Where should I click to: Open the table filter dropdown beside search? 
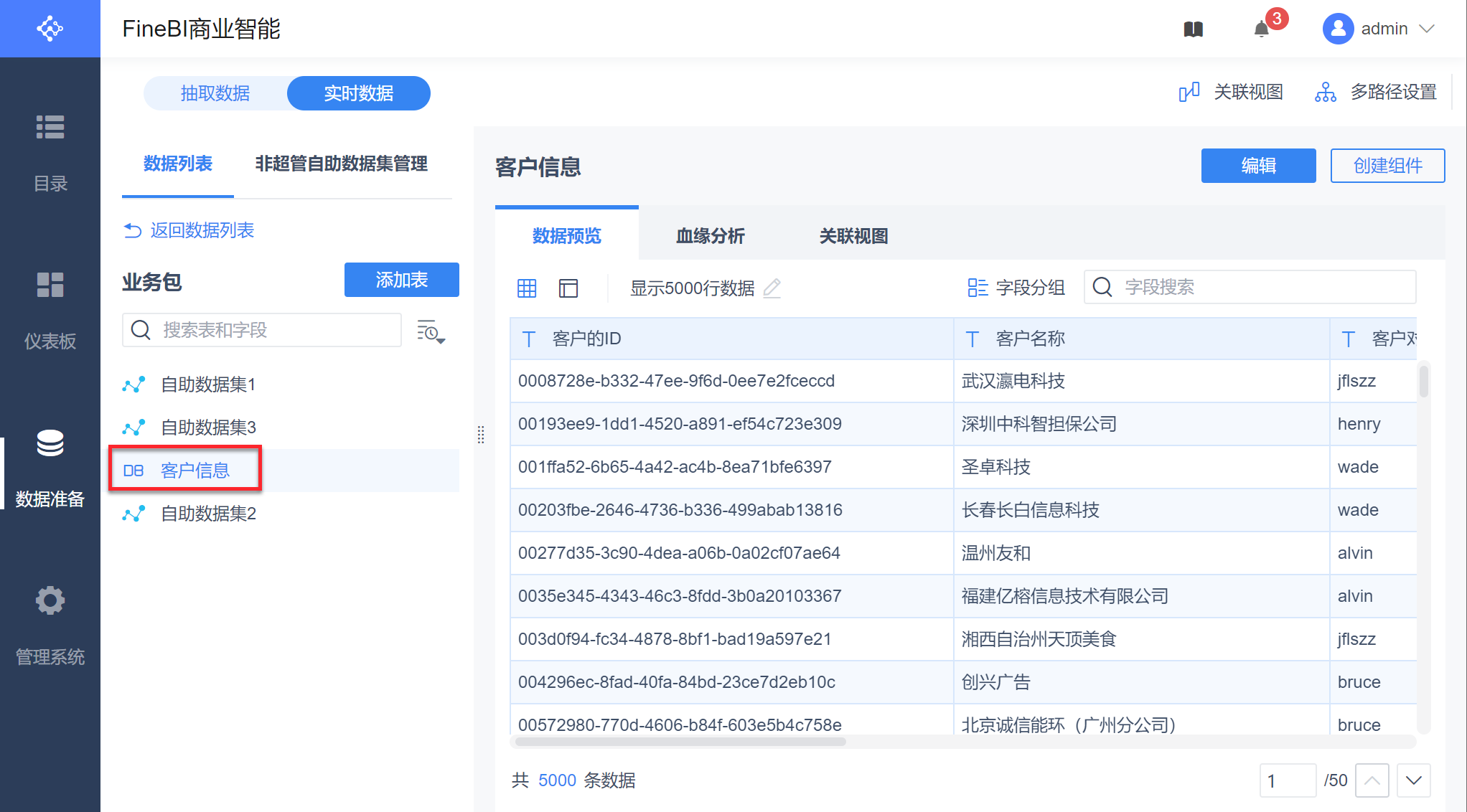tap(431, 331)
